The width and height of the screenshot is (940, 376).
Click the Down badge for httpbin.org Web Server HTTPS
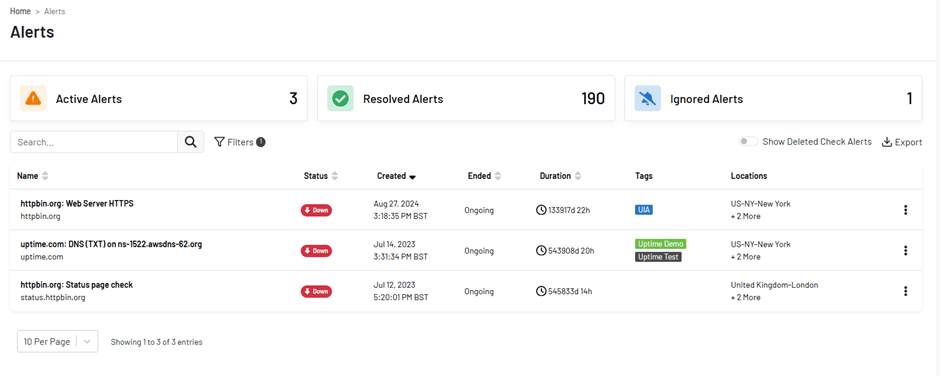pos(316,210)
